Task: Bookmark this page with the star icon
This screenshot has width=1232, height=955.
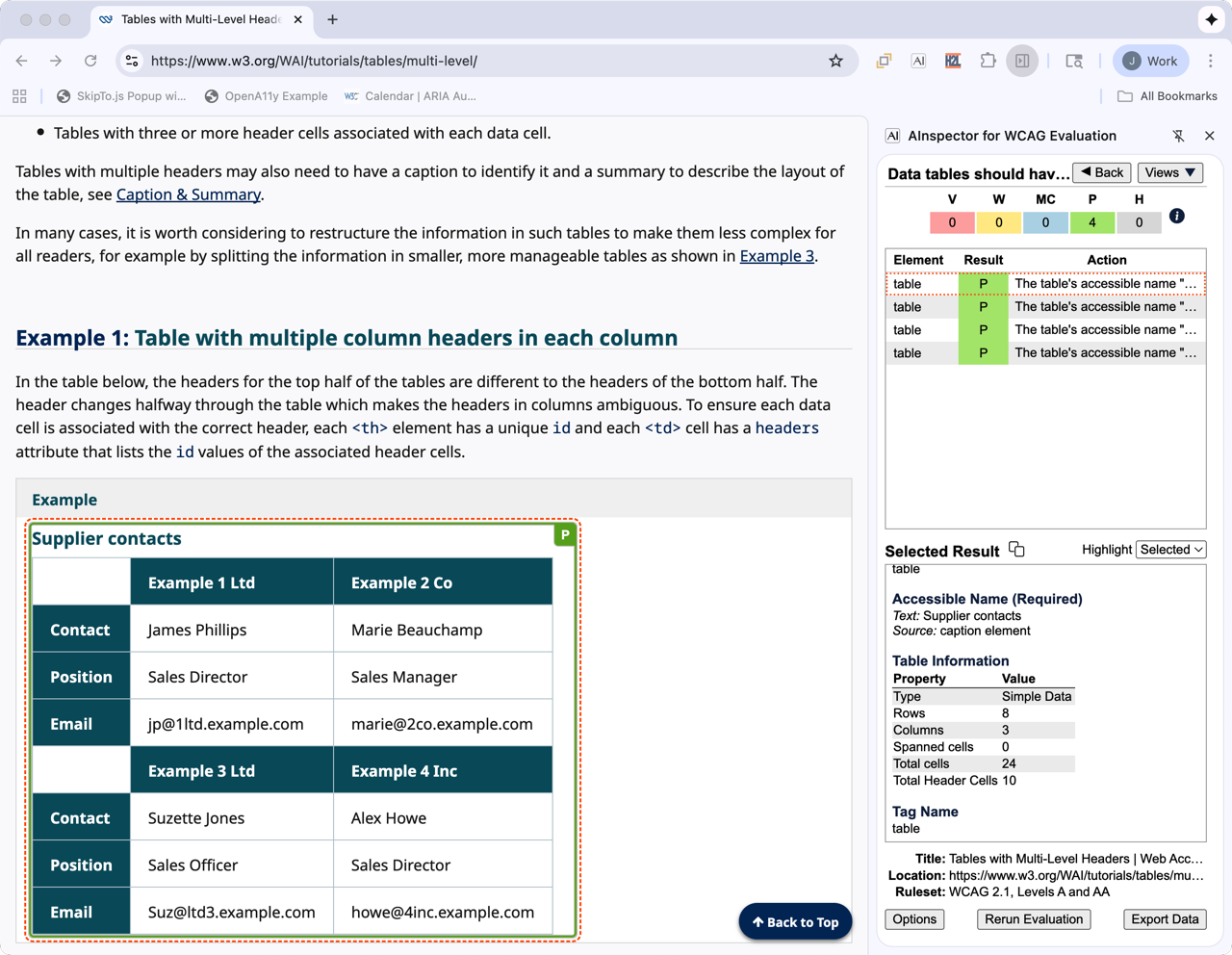Action: tap(835, 61)
